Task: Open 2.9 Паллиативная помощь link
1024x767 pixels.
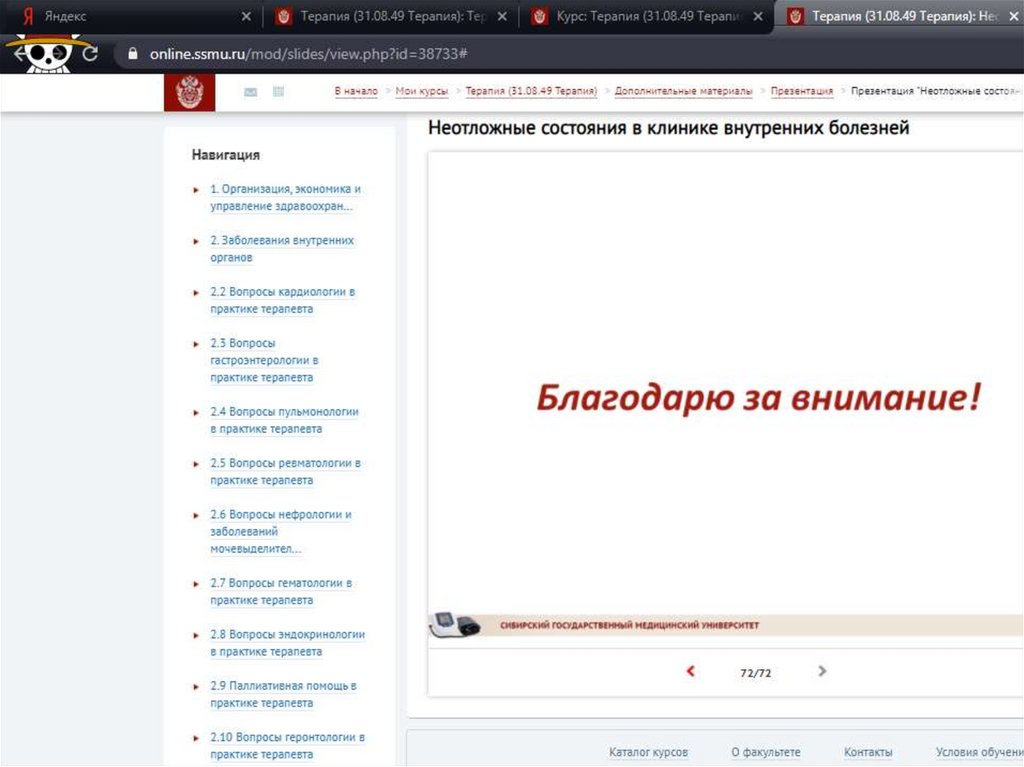Action: point(283,694)
